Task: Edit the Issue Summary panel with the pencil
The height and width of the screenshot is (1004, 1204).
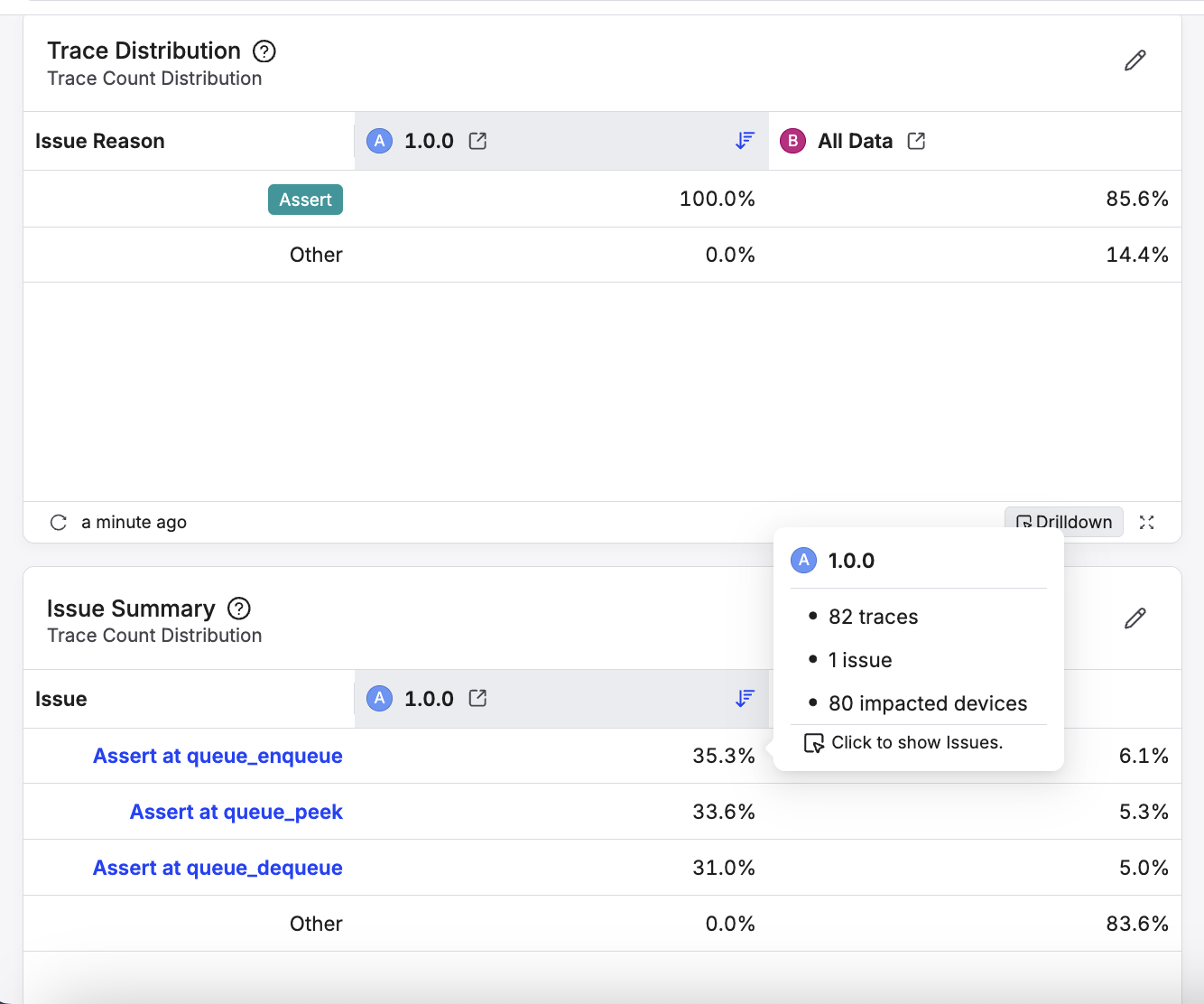Action: coord(1135,618)
